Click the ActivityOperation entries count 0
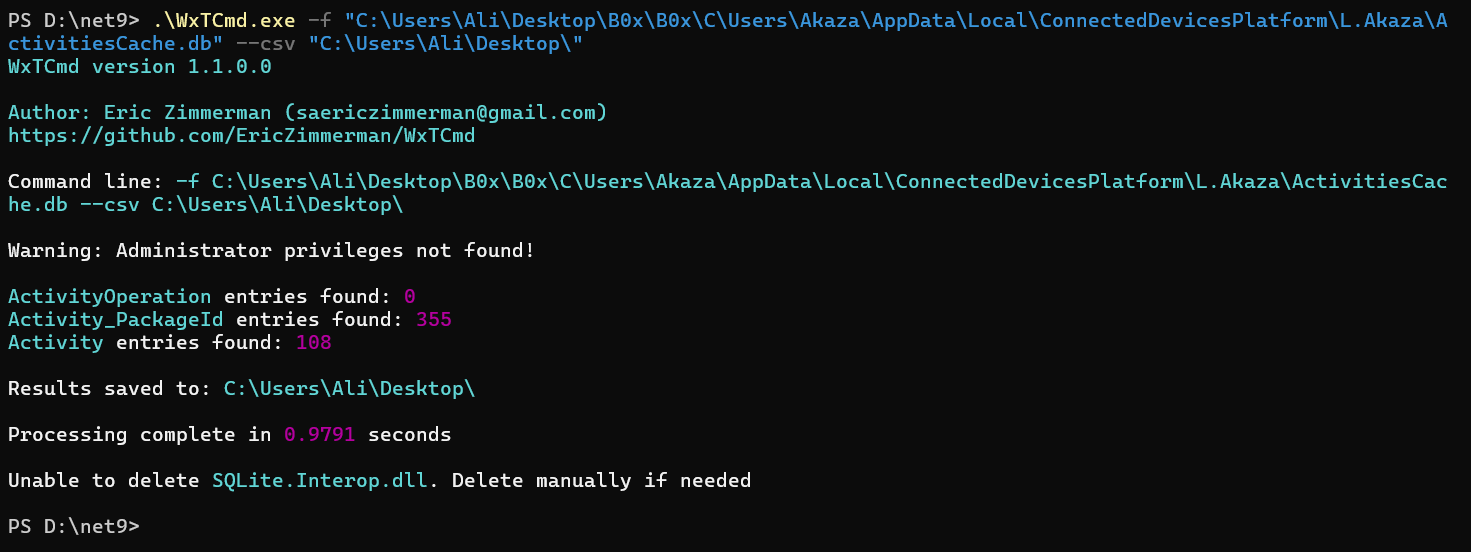Image resolution: width=1471 pixels, height=552 pixels. 409,296
